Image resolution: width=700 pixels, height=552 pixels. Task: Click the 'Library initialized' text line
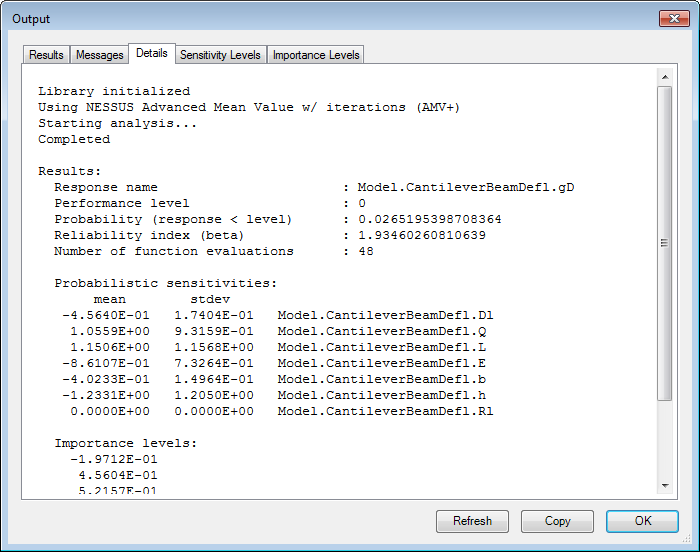coord(113,92)
